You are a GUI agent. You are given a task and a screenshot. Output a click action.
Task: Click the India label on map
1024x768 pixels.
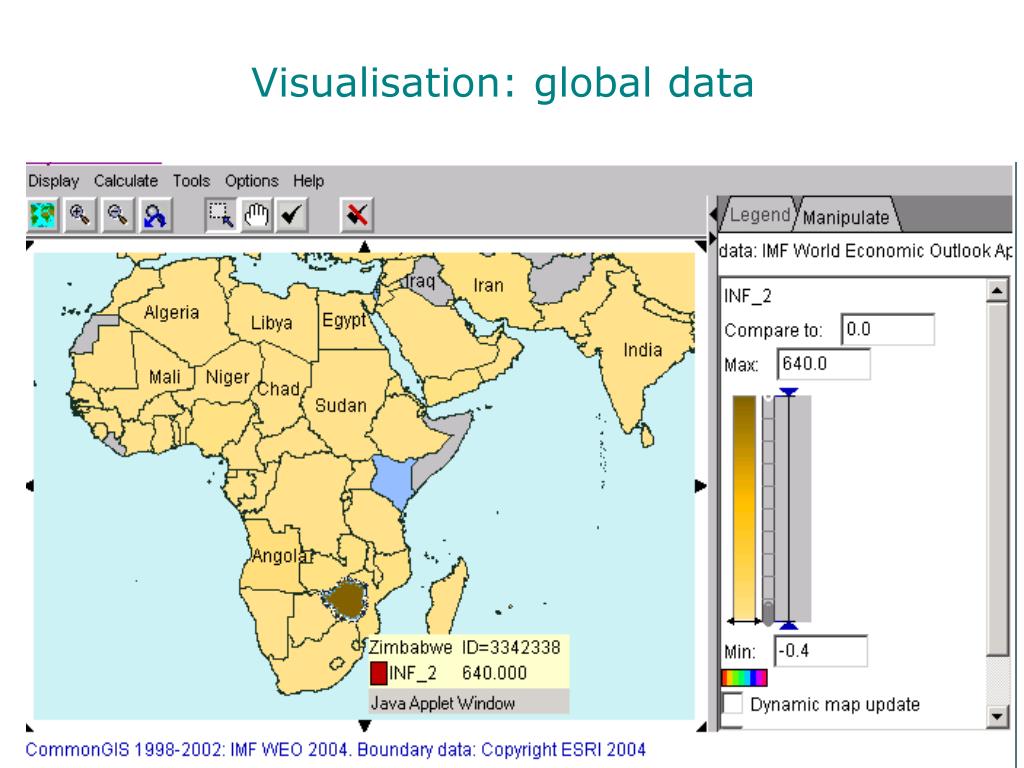[643, 350]
